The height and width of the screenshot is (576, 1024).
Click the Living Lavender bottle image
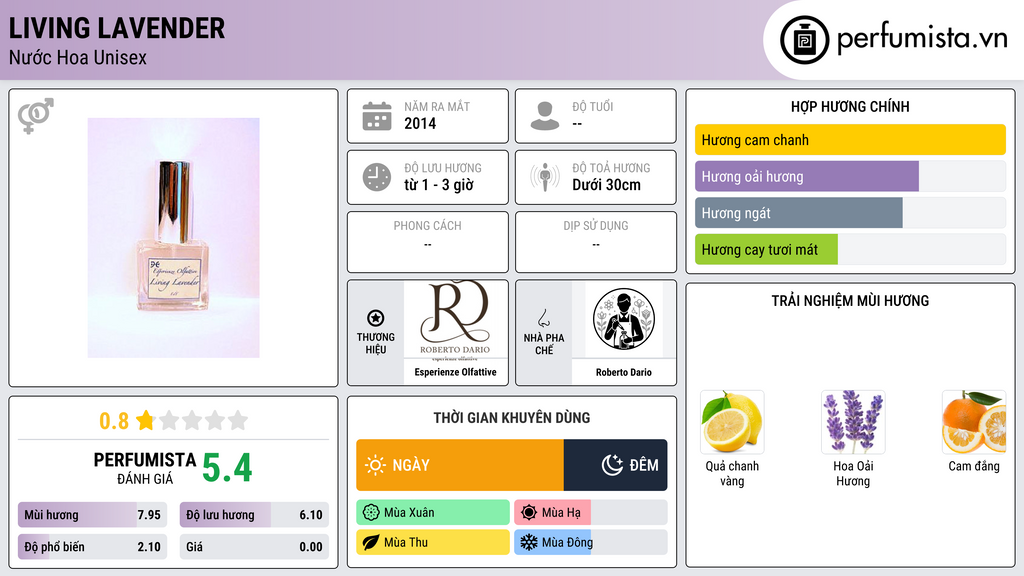click(174, 238)
